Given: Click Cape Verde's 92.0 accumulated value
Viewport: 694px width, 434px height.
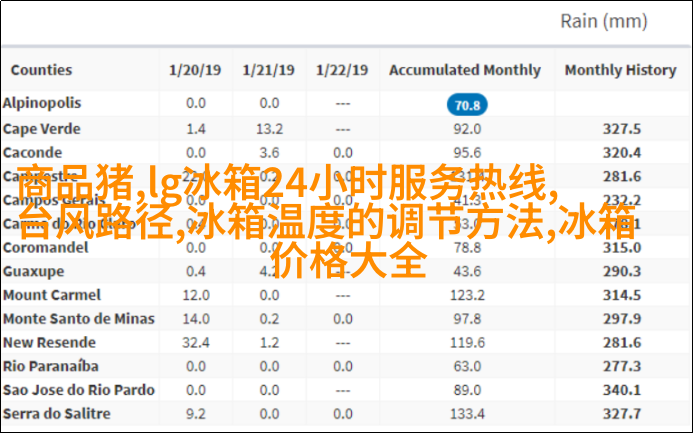Looking at the screenshot, I should 467,129.
